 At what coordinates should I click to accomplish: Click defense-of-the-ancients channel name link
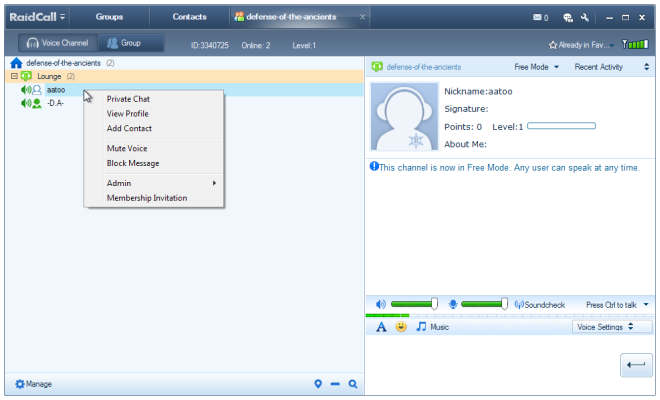[x=424, y=67]
